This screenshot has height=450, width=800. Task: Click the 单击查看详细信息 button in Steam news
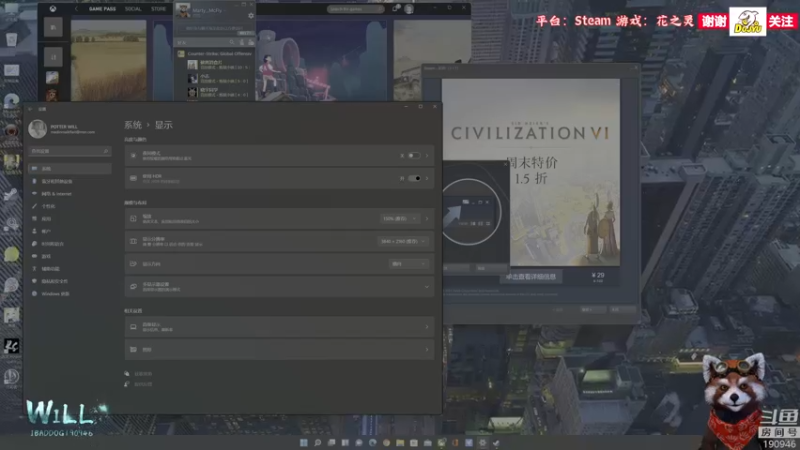point(531,277)
